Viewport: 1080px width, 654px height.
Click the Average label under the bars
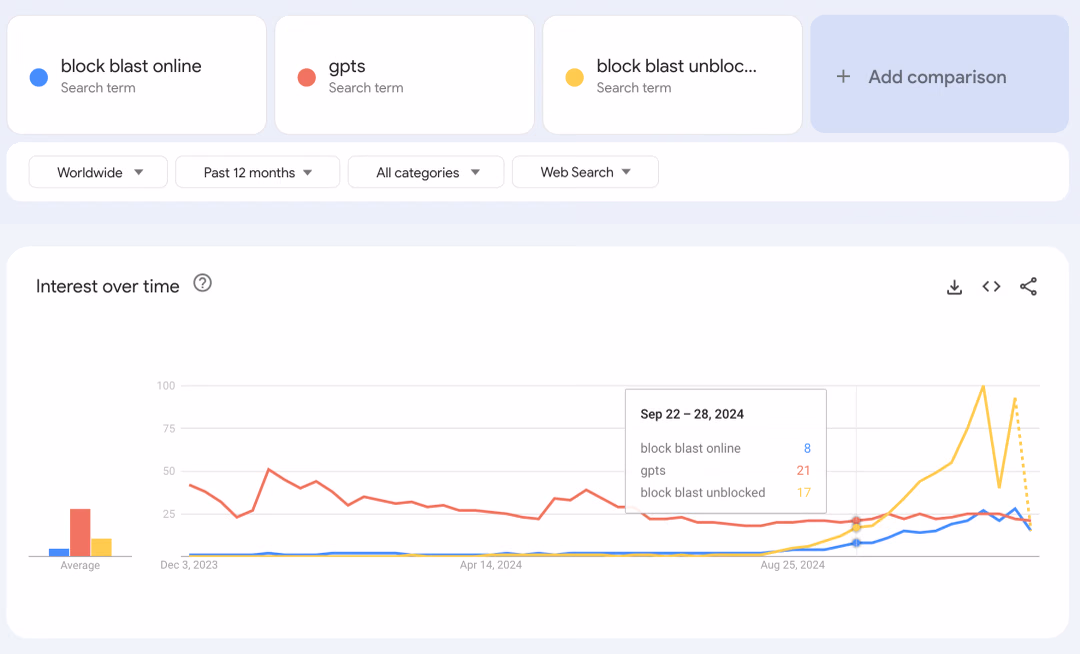(x=80, y=565)
